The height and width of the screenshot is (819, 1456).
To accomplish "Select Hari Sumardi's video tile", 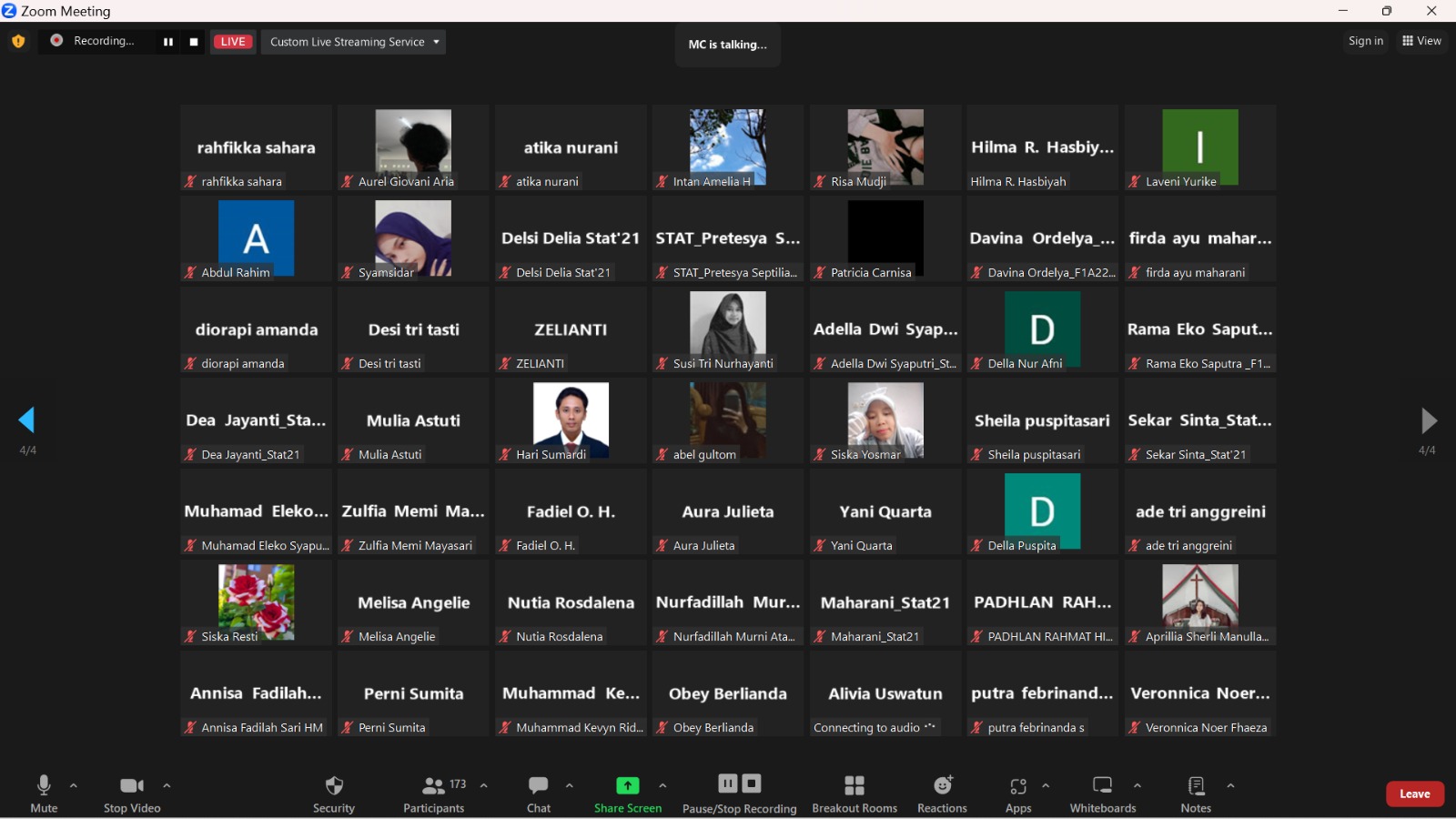I will coord(571,420).
